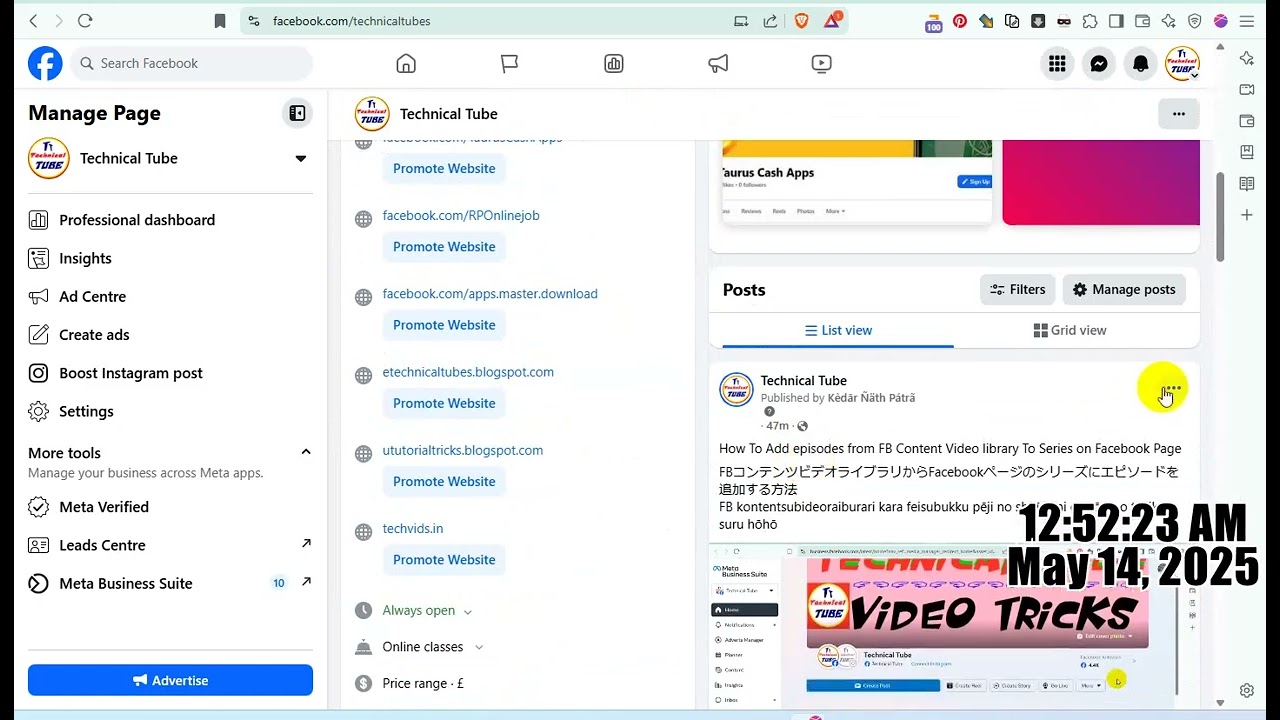Open the facebook.com/RPOnlinejob link
The width and height of the screenshot is (1280, 720).
click(x=461, y=215)
